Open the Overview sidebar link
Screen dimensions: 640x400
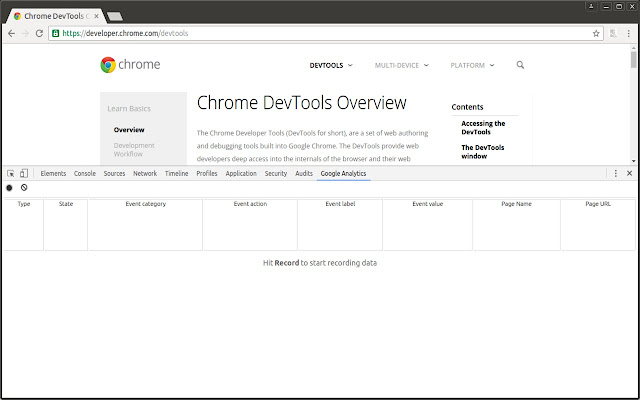129,130
